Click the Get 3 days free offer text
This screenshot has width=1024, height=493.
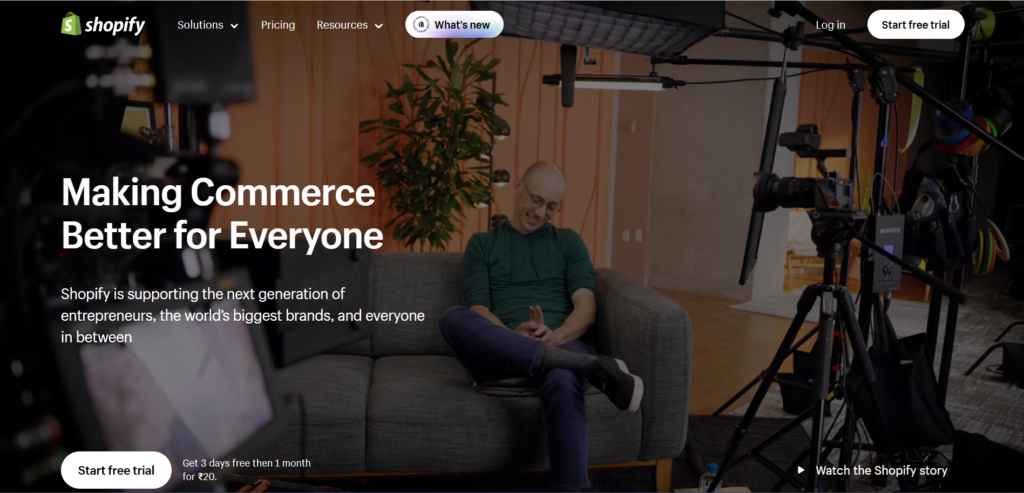point(247,470)
